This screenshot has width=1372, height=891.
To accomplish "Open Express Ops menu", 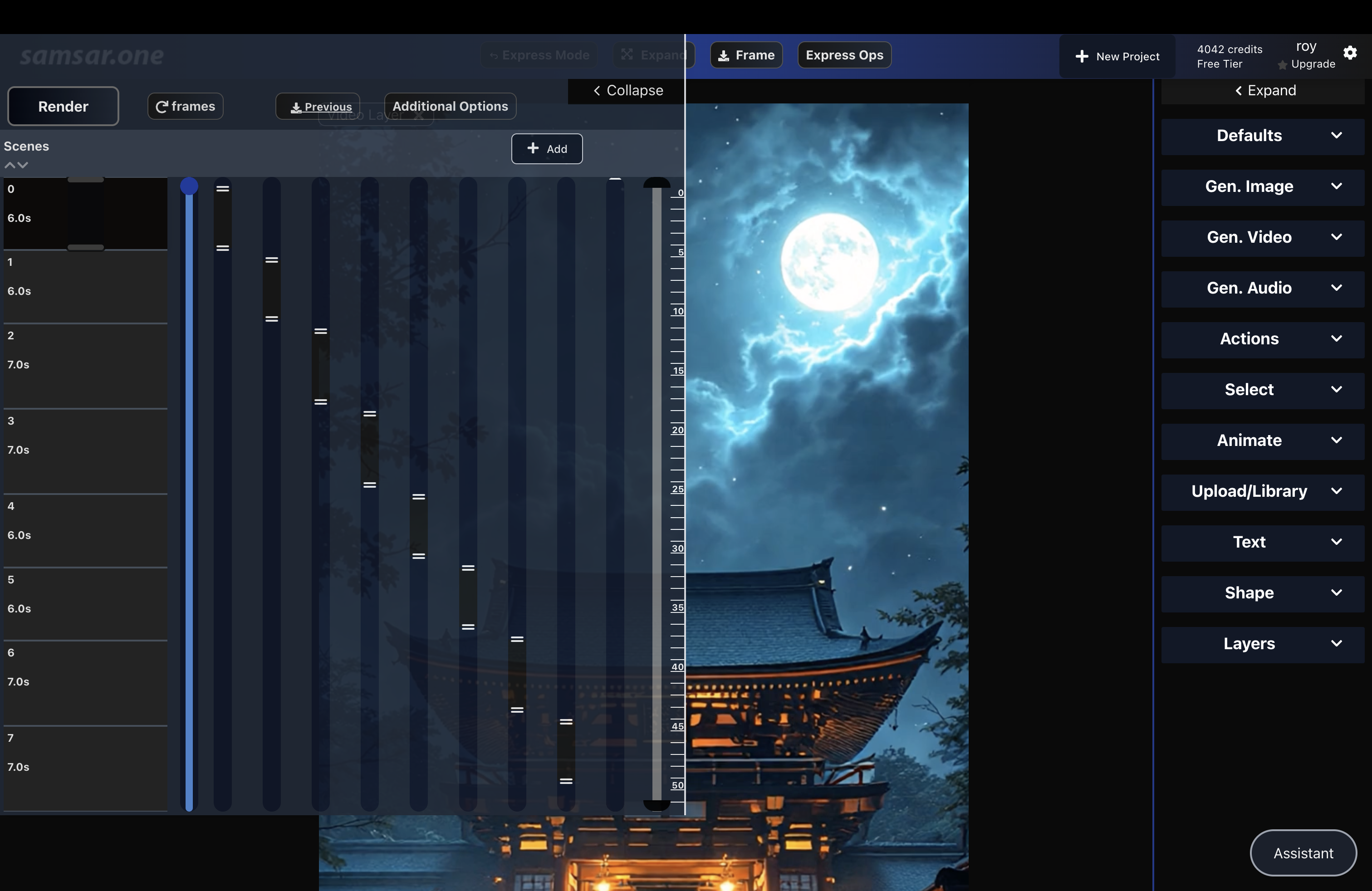I will [x=844, y=55].
